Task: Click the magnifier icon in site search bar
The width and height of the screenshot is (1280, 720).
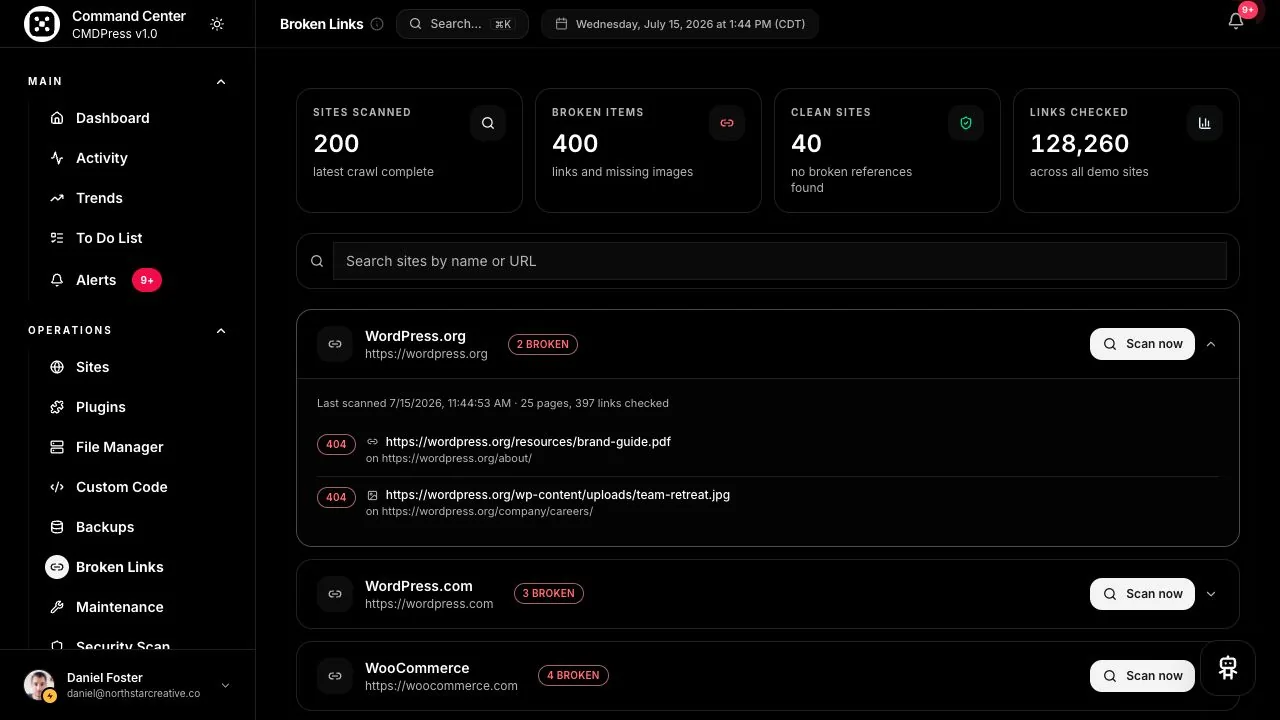Action: 317,261
